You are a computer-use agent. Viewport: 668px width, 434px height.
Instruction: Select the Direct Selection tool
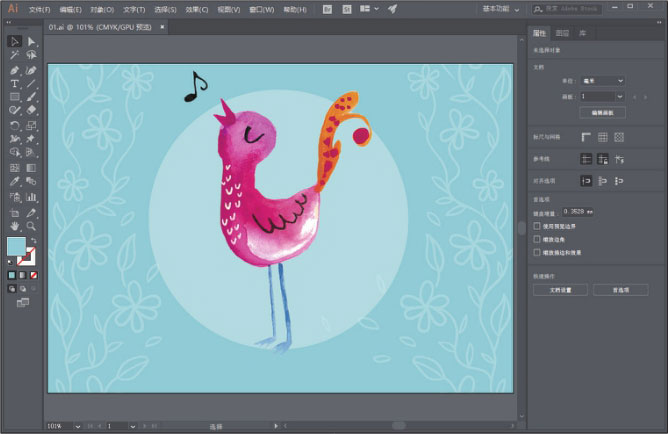(x=31, y=42)
